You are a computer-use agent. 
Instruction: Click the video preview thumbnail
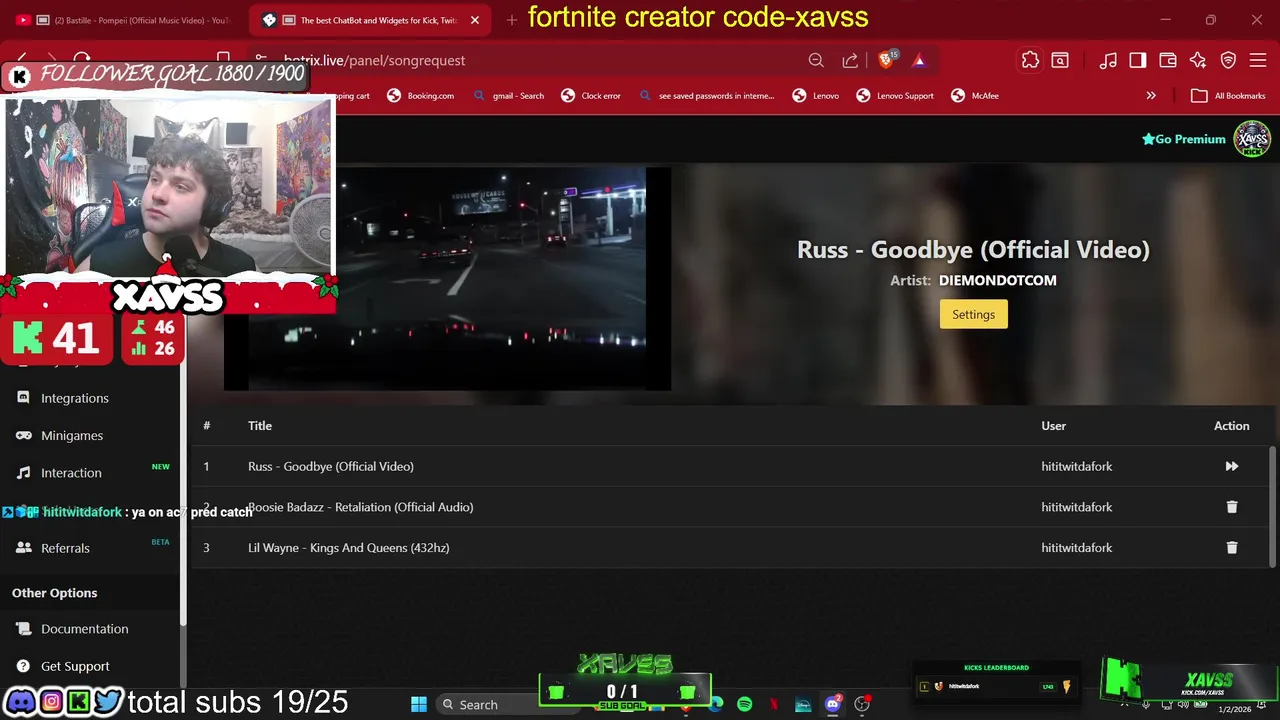tap(447, 278)
